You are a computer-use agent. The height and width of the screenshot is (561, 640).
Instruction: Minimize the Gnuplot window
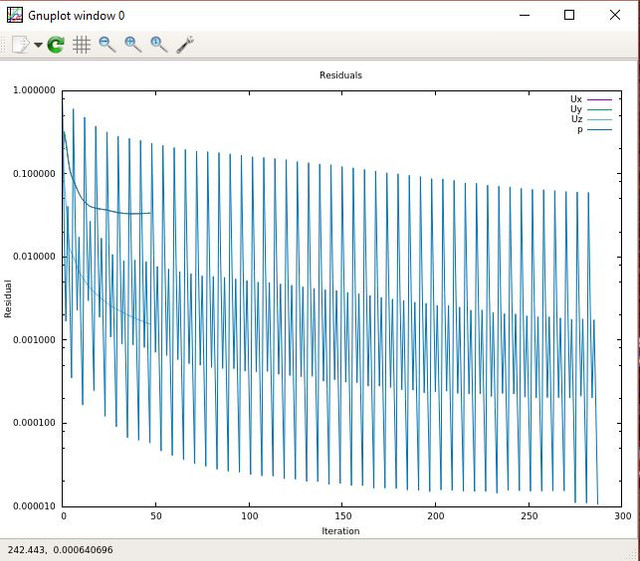pyautogui.click(x=524, y=15)
